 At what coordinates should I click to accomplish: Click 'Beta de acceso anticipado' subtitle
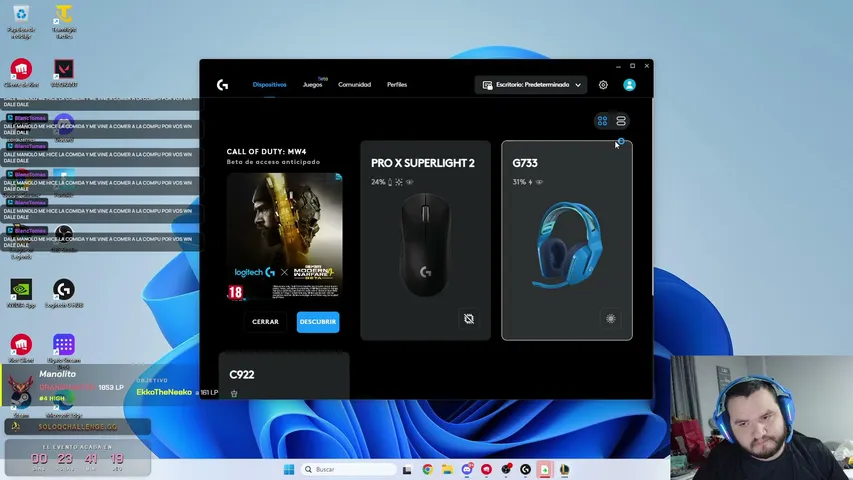point(273,162)
